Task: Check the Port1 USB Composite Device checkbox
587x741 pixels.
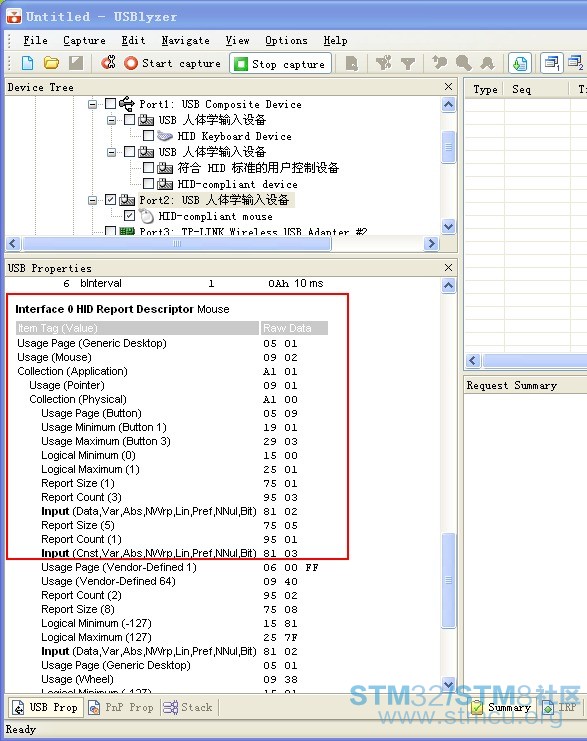Action: tap(111, 103)
